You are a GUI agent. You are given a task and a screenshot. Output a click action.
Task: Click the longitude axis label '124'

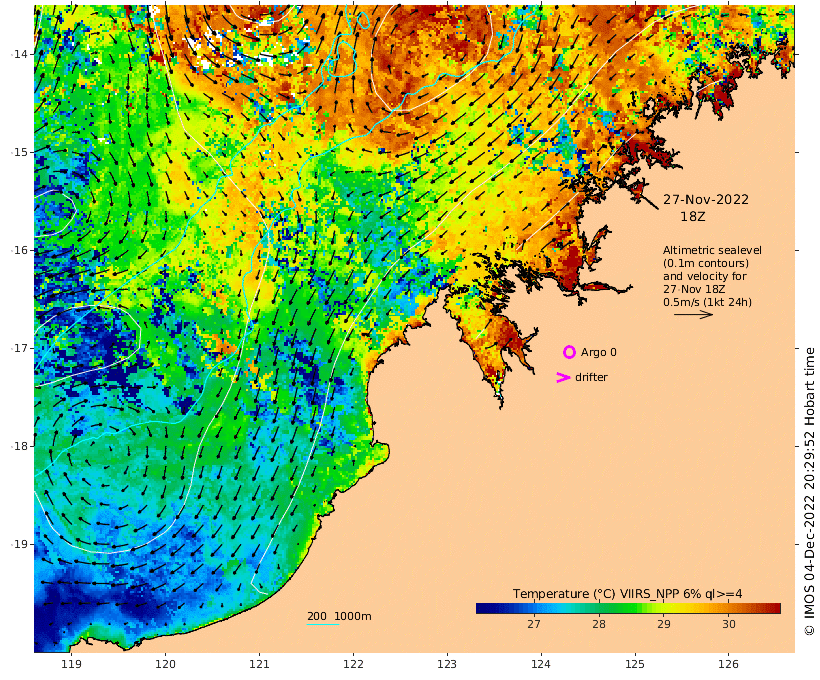541,664
